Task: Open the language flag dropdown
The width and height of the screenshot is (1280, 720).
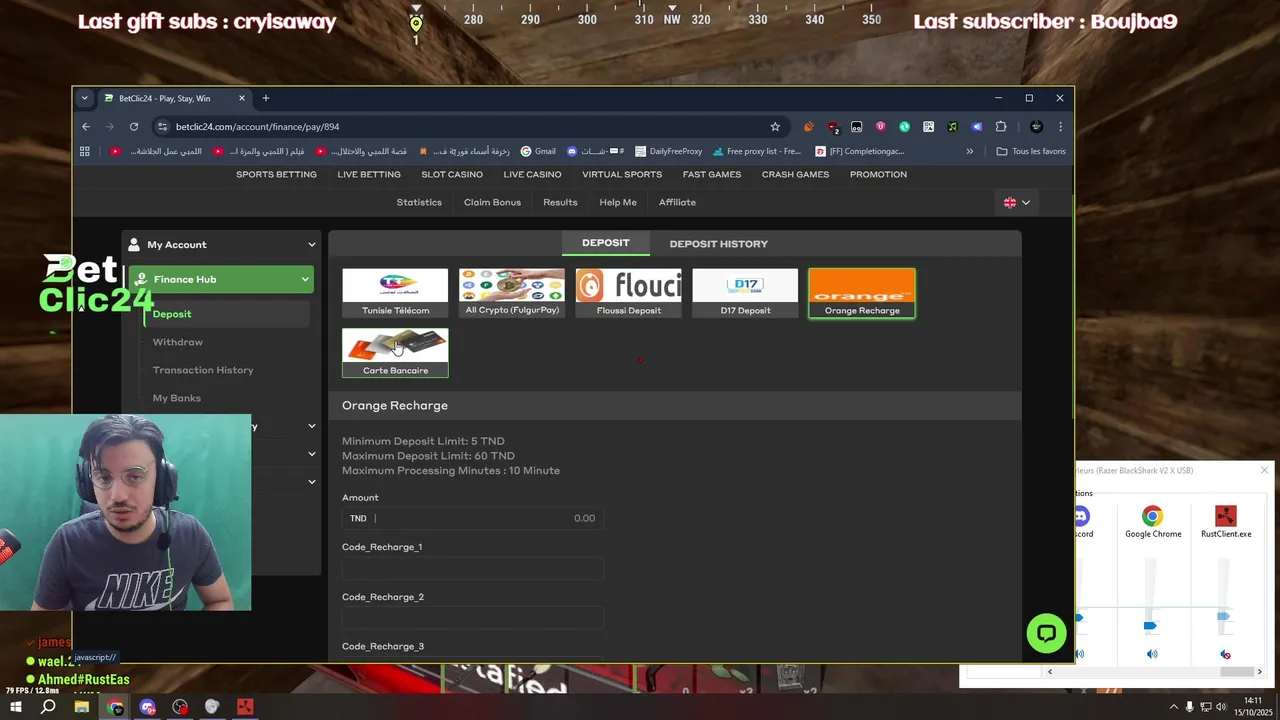Action: click(x=1017, y=202)
